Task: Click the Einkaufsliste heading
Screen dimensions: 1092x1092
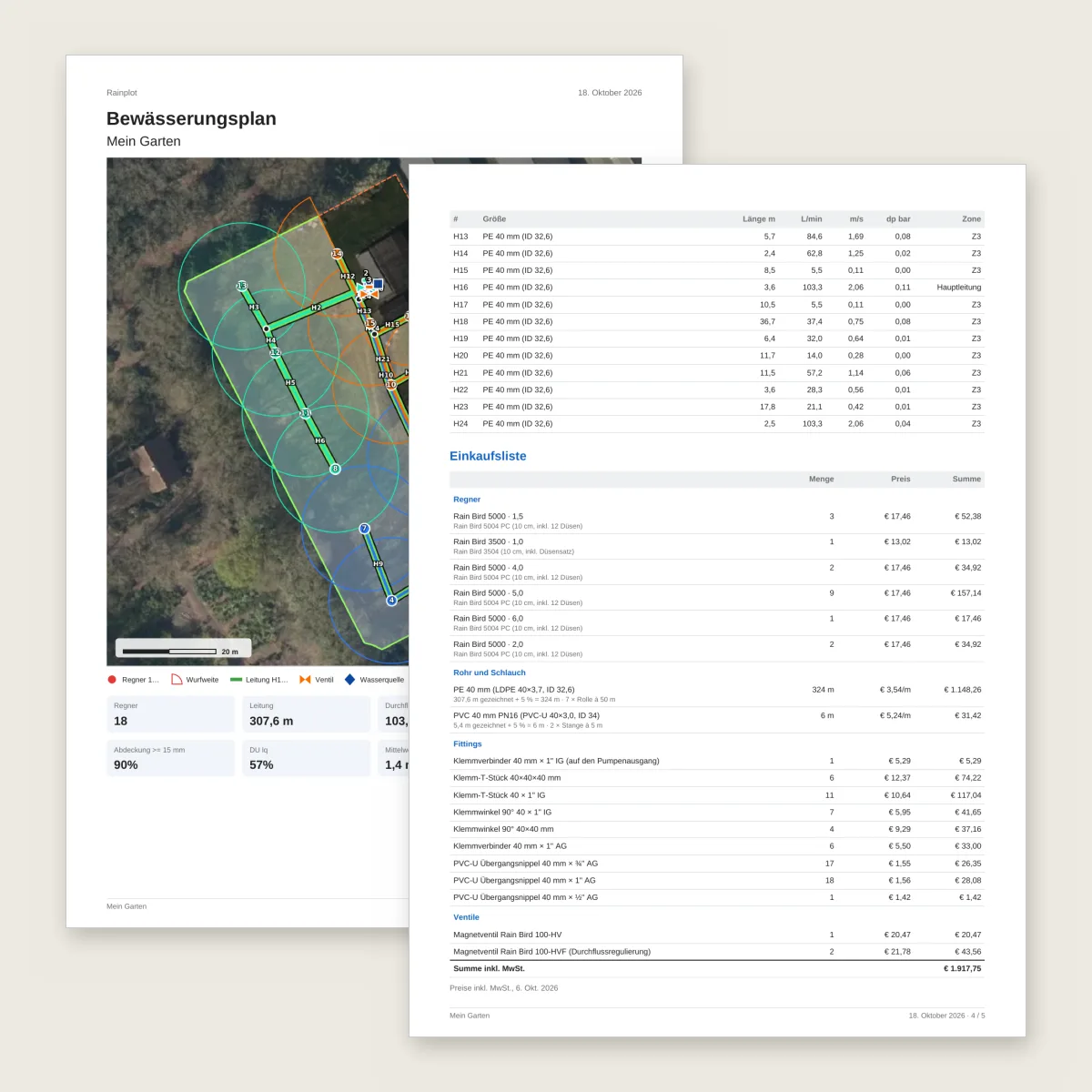Action: click(x=488, y=456)
